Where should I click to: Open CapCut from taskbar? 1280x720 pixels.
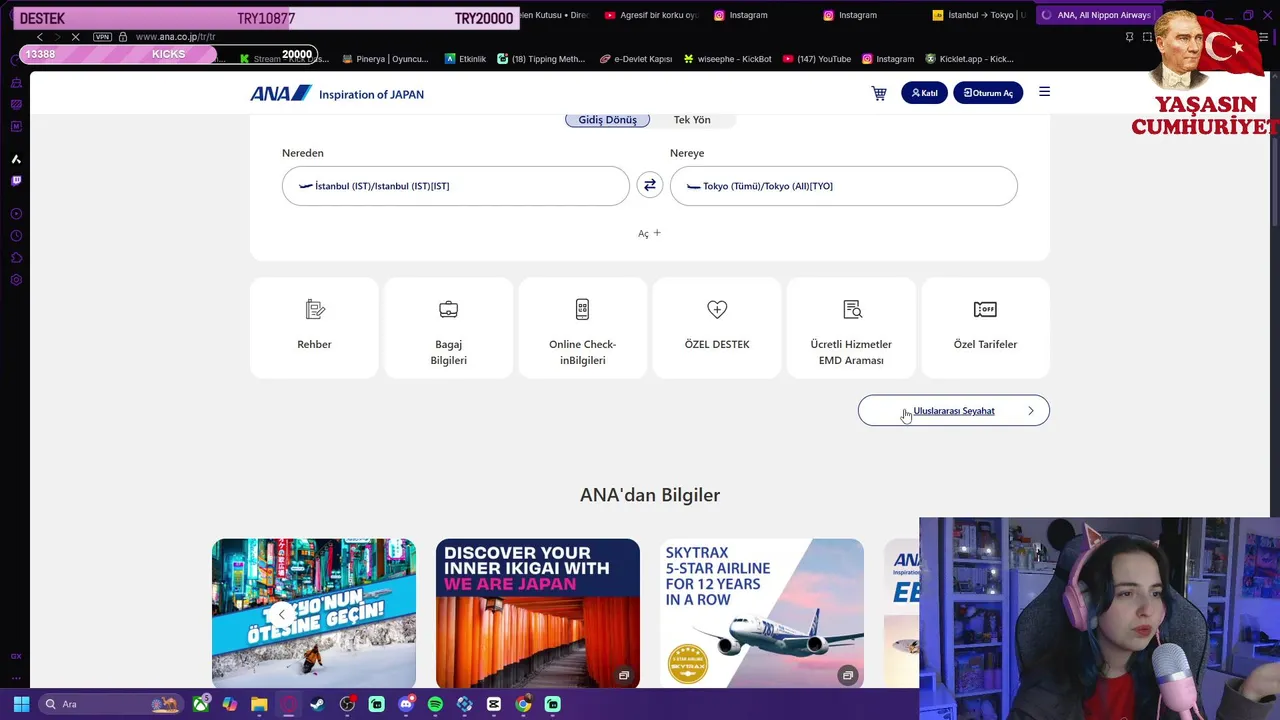click(x=494, y=704)
